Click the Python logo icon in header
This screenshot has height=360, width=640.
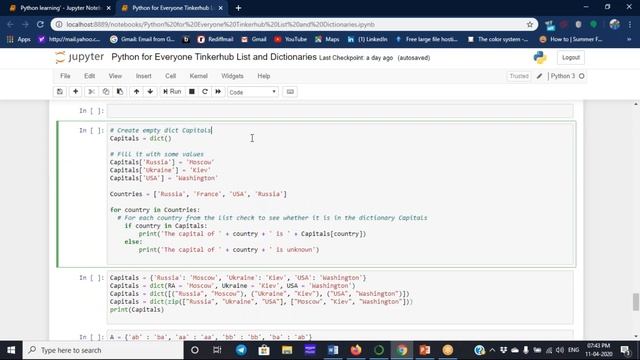[540, 58]
